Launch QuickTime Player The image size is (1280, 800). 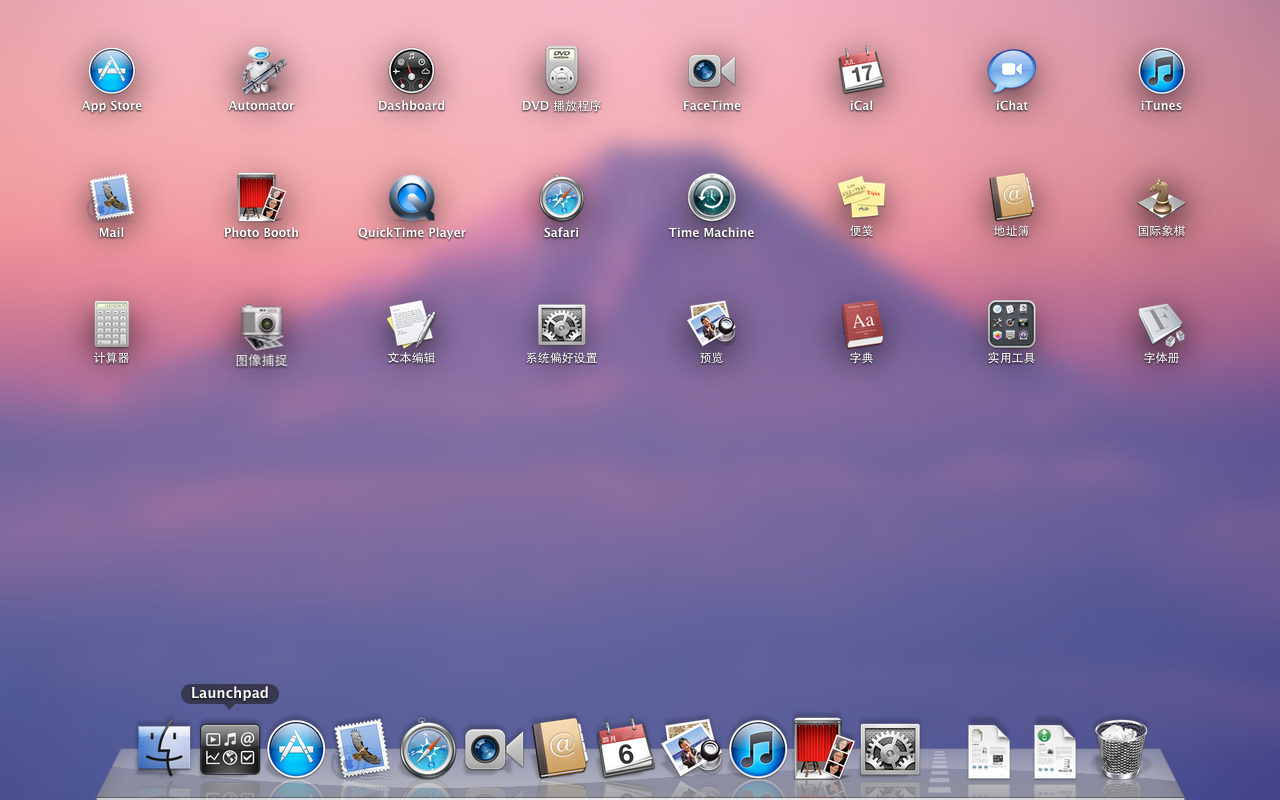(411, 198)
